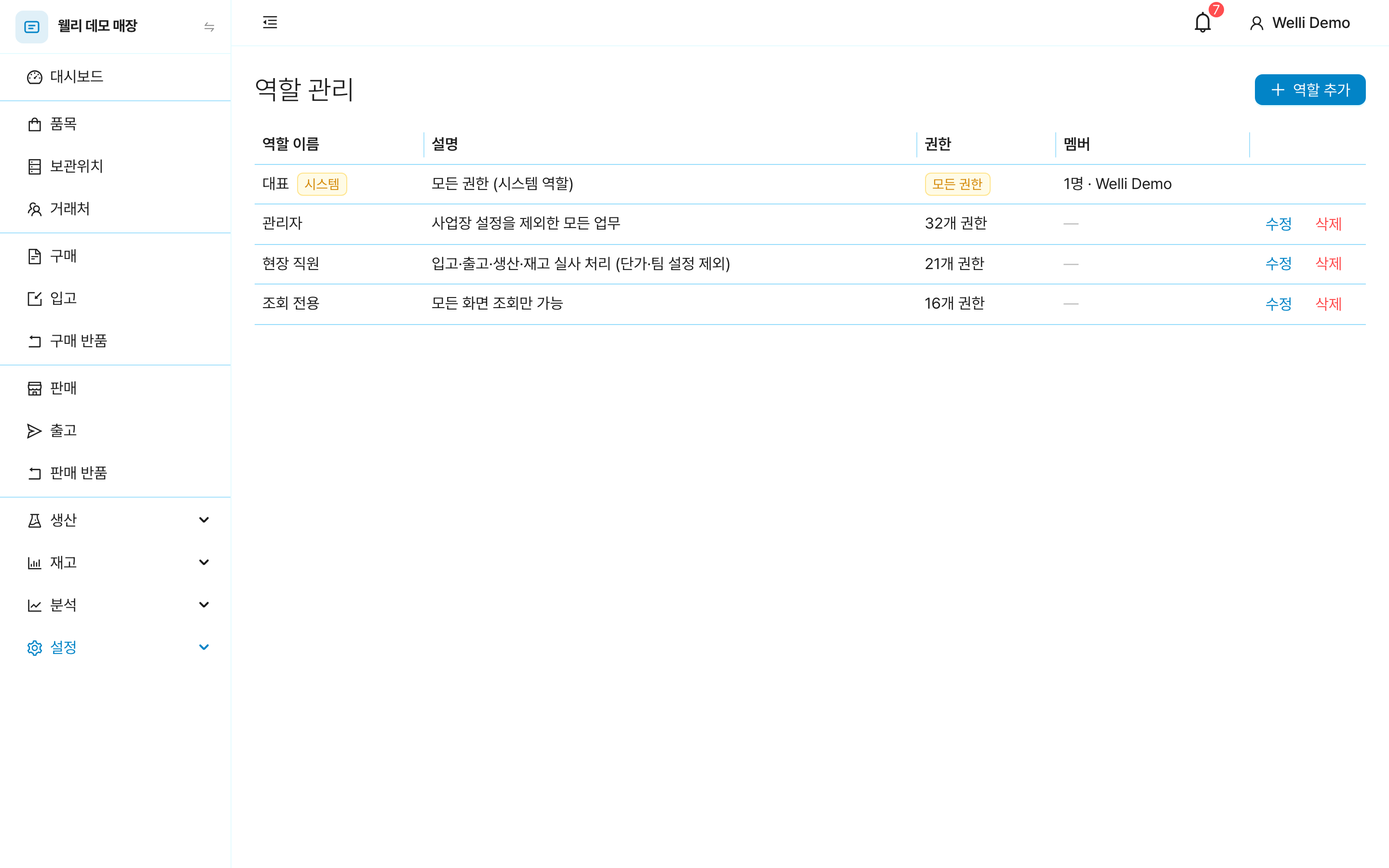
Task: Open 대시보드 menu item
Action: click(115, 77)
